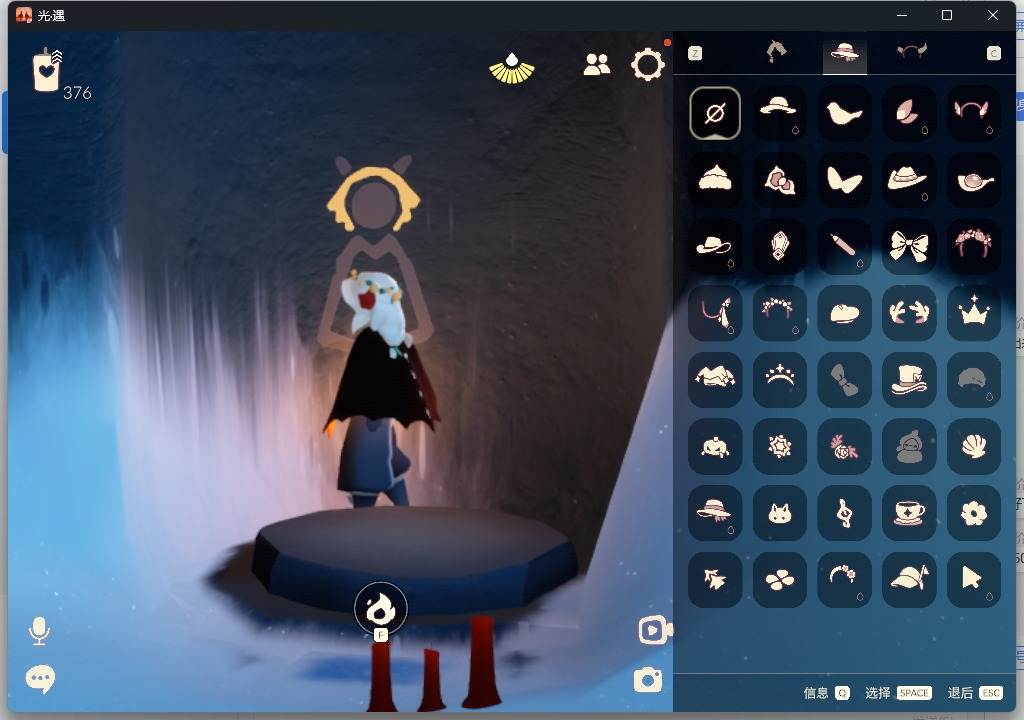Switch to the hat category tab
Image resolution: width=1024 pixels, height=720 pixels.
click(844, 53)
